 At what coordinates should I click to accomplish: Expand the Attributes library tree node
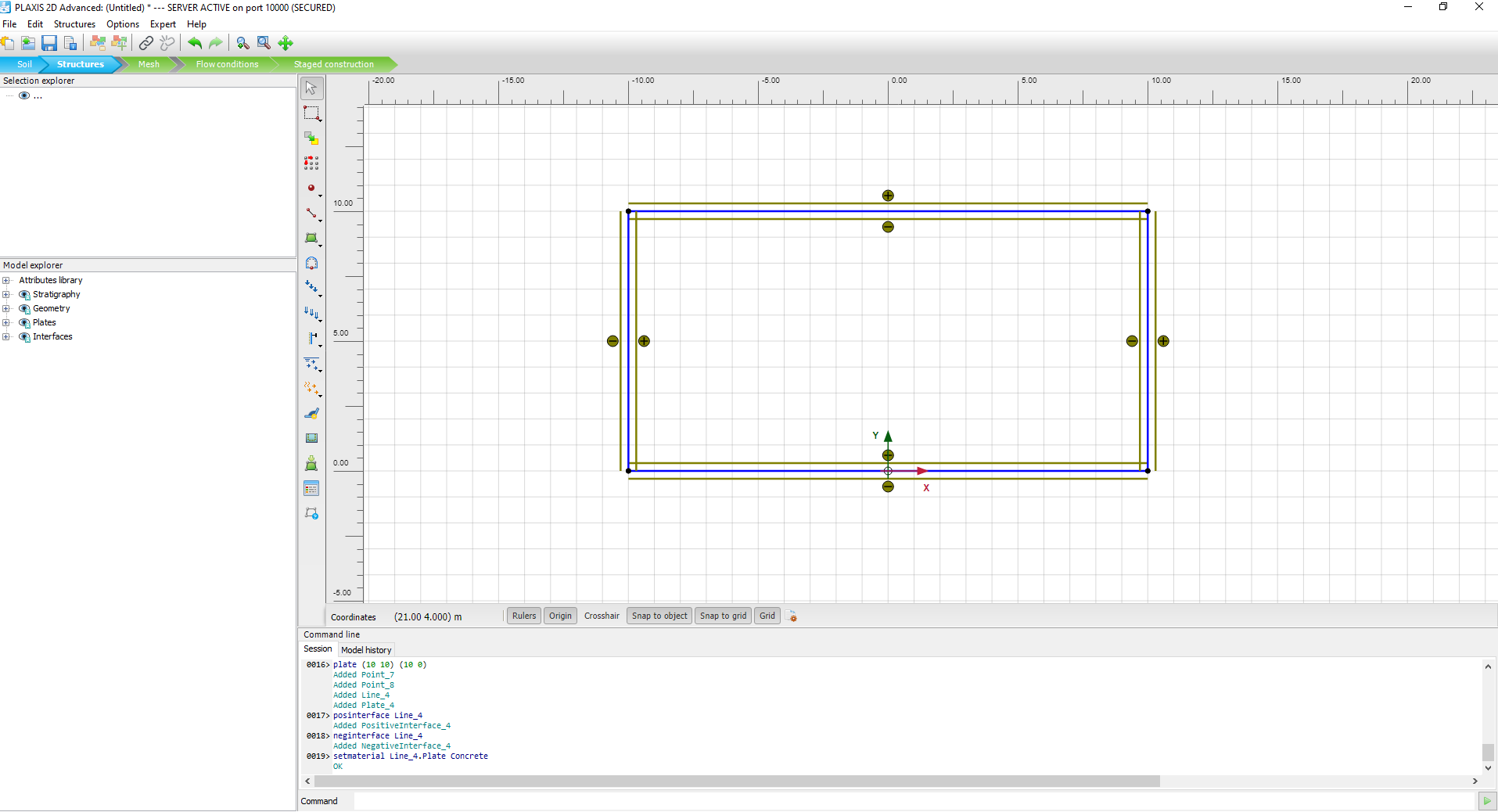[x=6, y=281]
